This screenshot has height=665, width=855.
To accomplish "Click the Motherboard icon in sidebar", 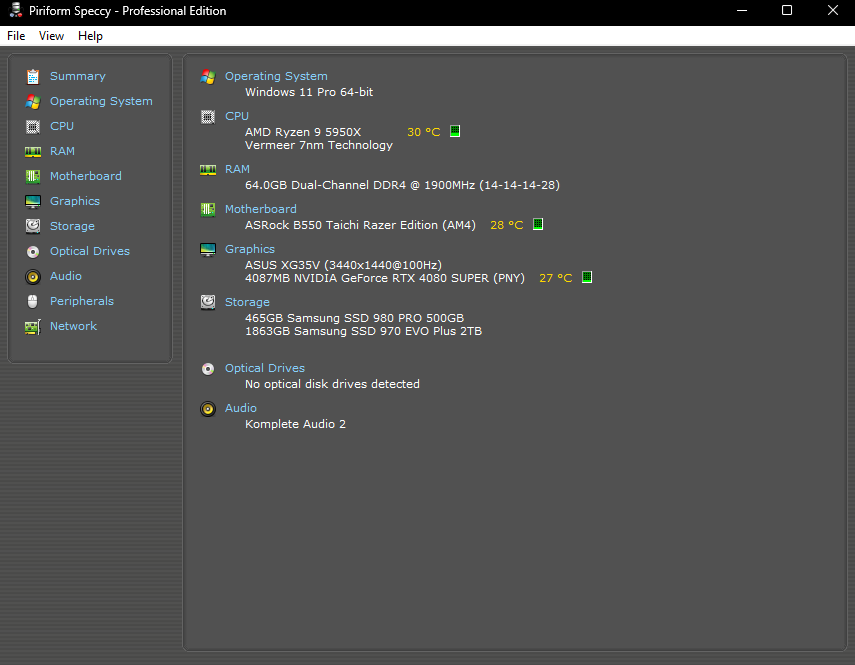I will (x=33, y=177).
